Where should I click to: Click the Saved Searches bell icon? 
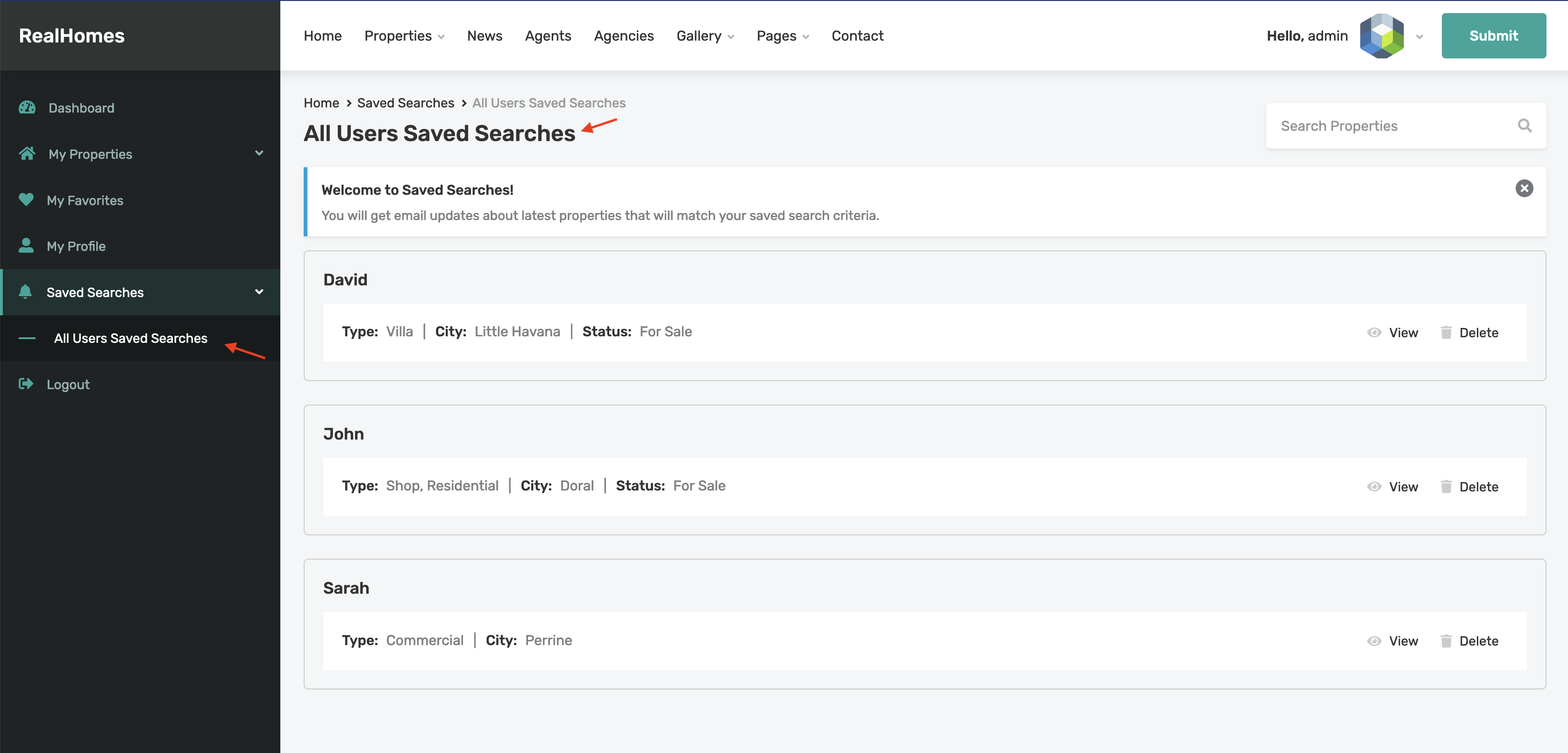pos(26,292)
